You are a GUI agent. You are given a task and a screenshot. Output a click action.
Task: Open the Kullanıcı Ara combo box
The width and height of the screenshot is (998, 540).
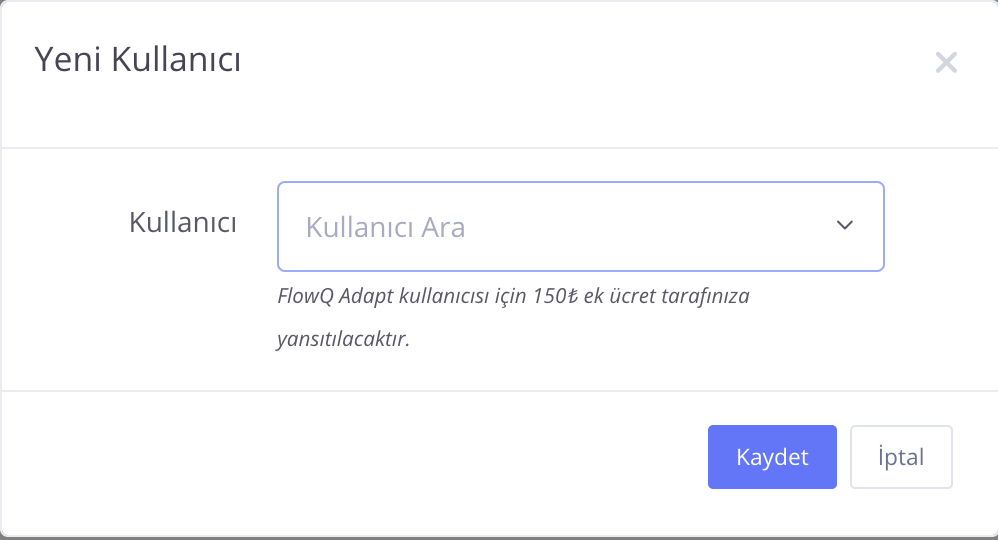pyautogui.click(x=580, y=226)
